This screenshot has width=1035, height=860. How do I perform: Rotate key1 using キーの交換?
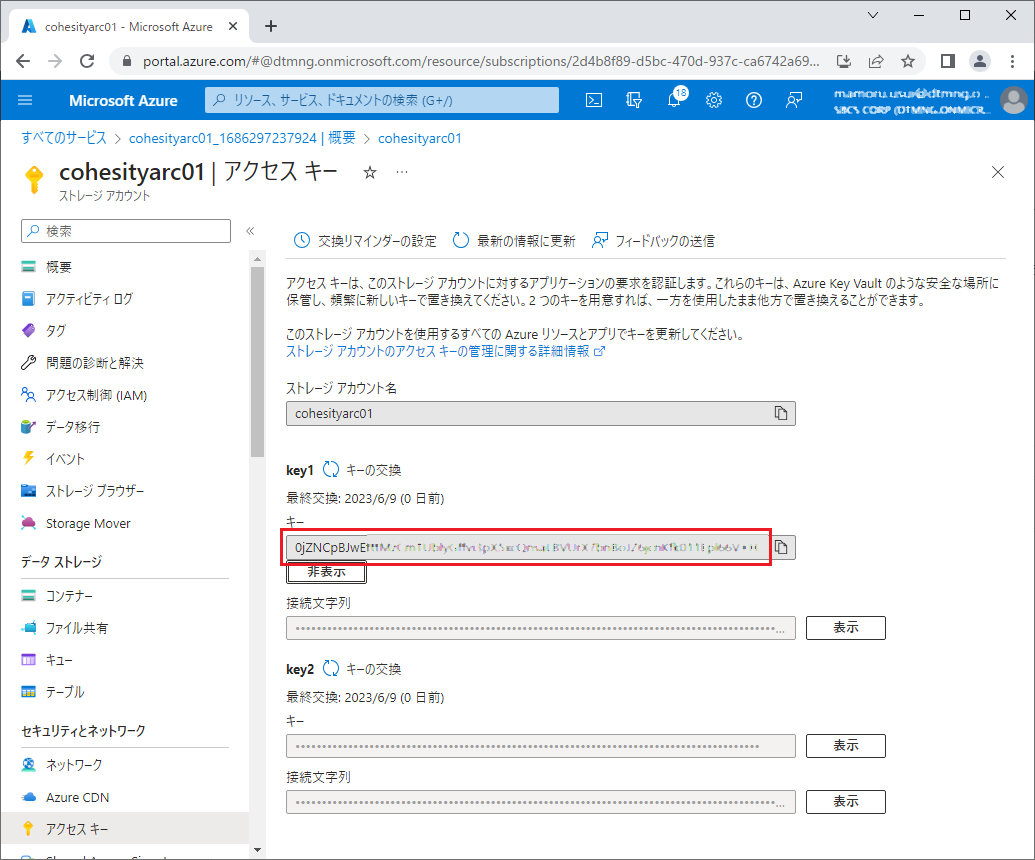tap(362, 470)
